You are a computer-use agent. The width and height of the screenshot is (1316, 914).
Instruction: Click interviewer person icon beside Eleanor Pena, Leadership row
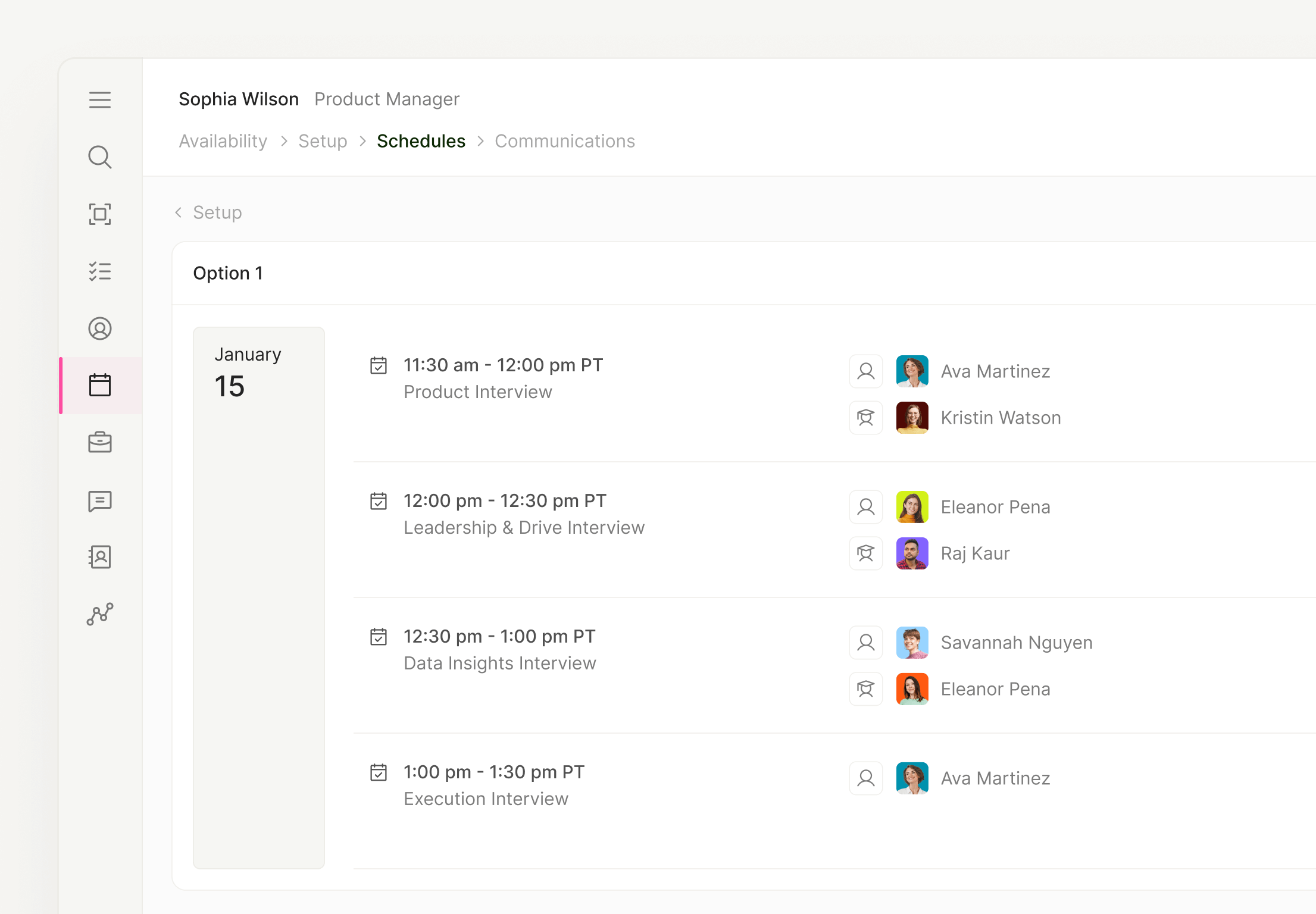point(866,507)
